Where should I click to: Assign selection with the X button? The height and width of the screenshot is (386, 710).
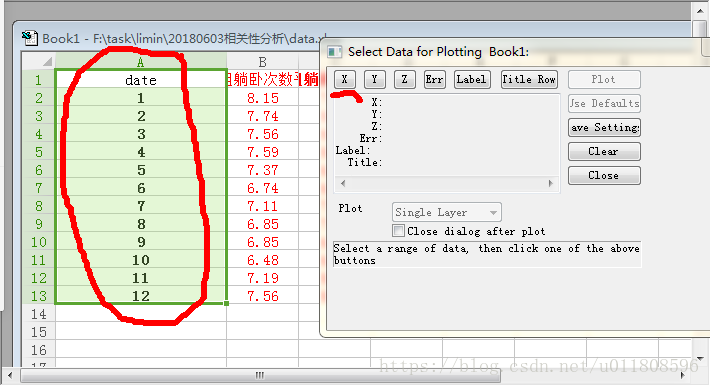(345, 79)
